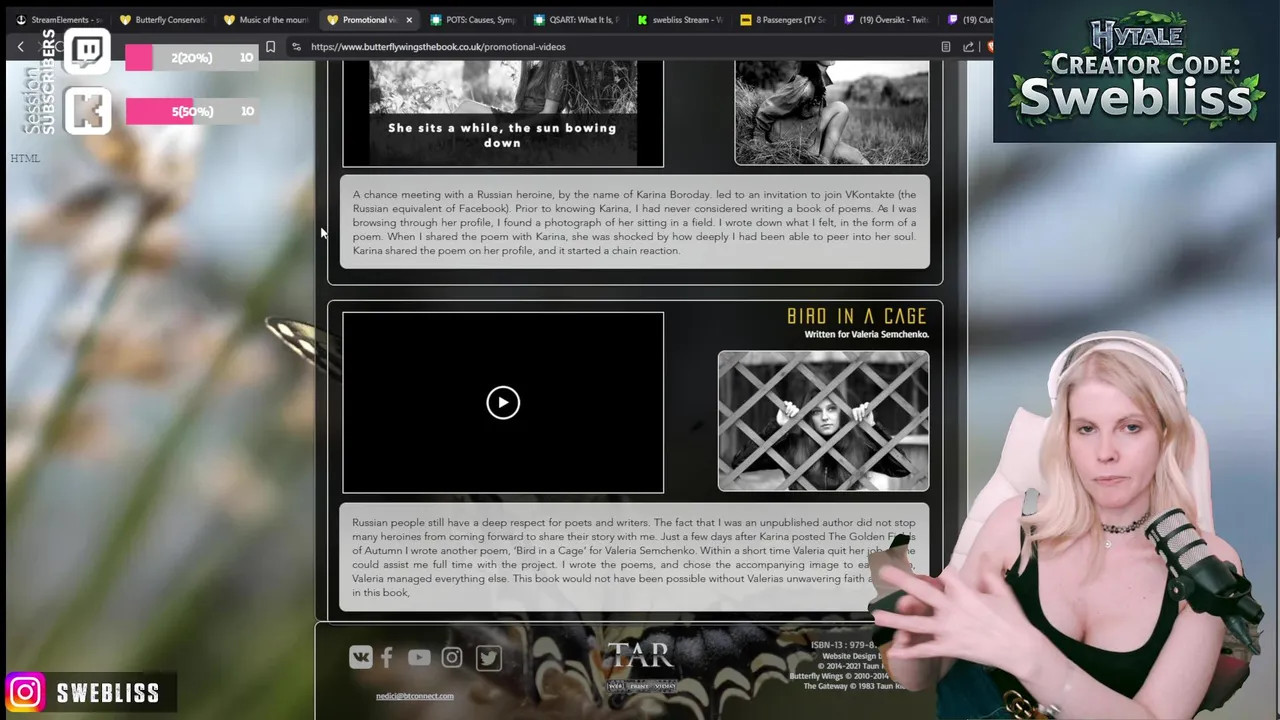Switch to the Music of the mountain tab
Screen dimensions: 1280x720
coord(266,19)
